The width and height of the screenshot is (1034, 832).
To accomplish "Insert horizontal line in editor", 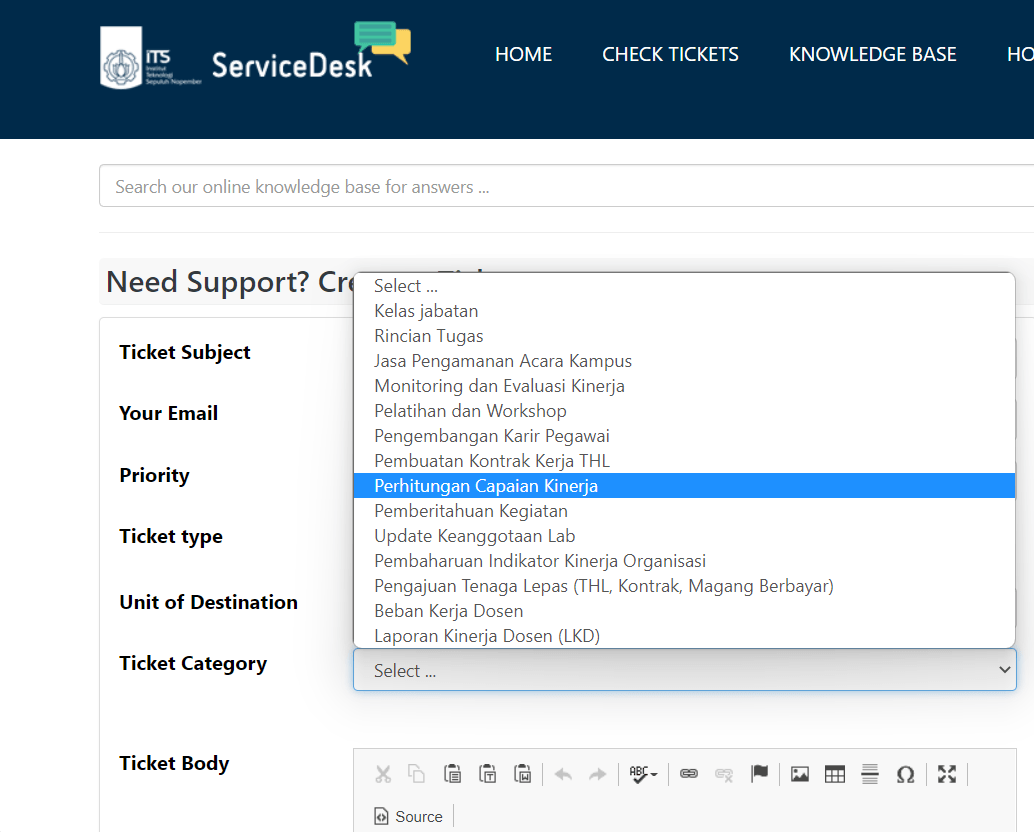I will (870, 774).
